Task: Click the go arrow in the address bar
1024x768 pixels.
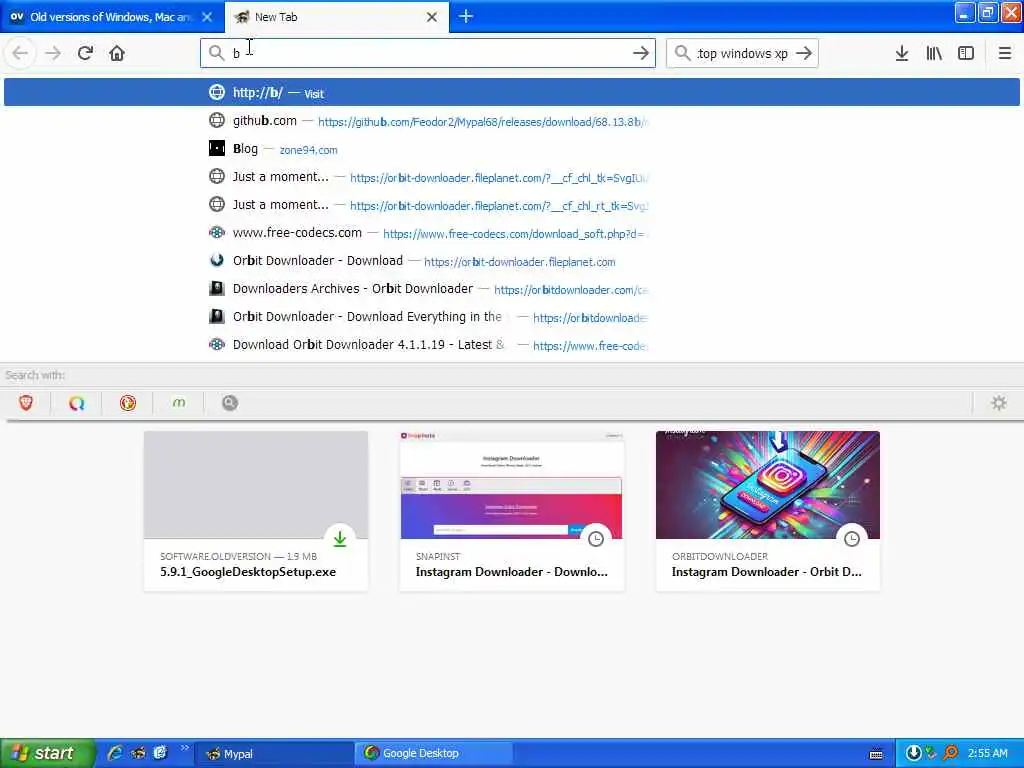Action: click(x=641, y=53)
